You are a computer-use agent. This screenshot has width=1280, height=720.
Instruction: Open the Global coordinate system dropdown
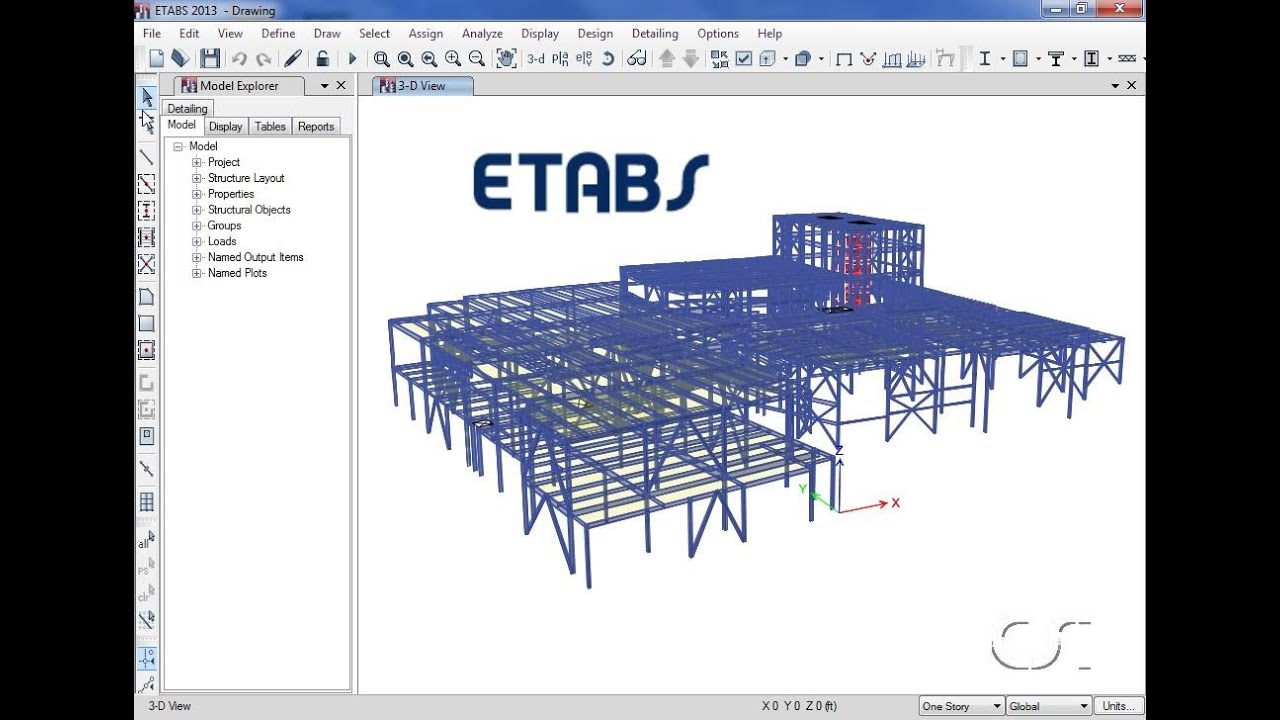point(1049,706)
